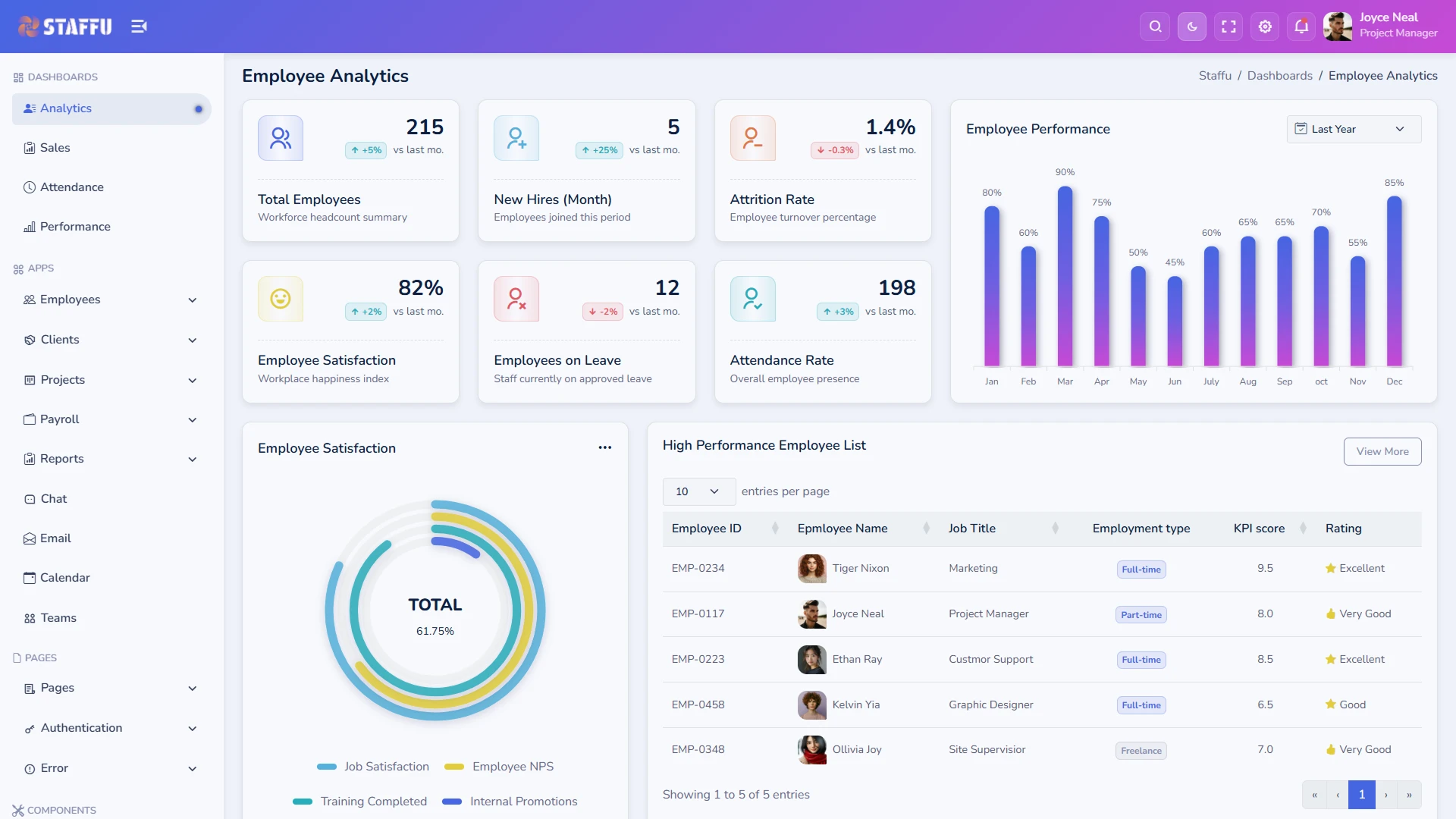
Task: Toggle Employee NPS legend series
Action: click(499, 767)
